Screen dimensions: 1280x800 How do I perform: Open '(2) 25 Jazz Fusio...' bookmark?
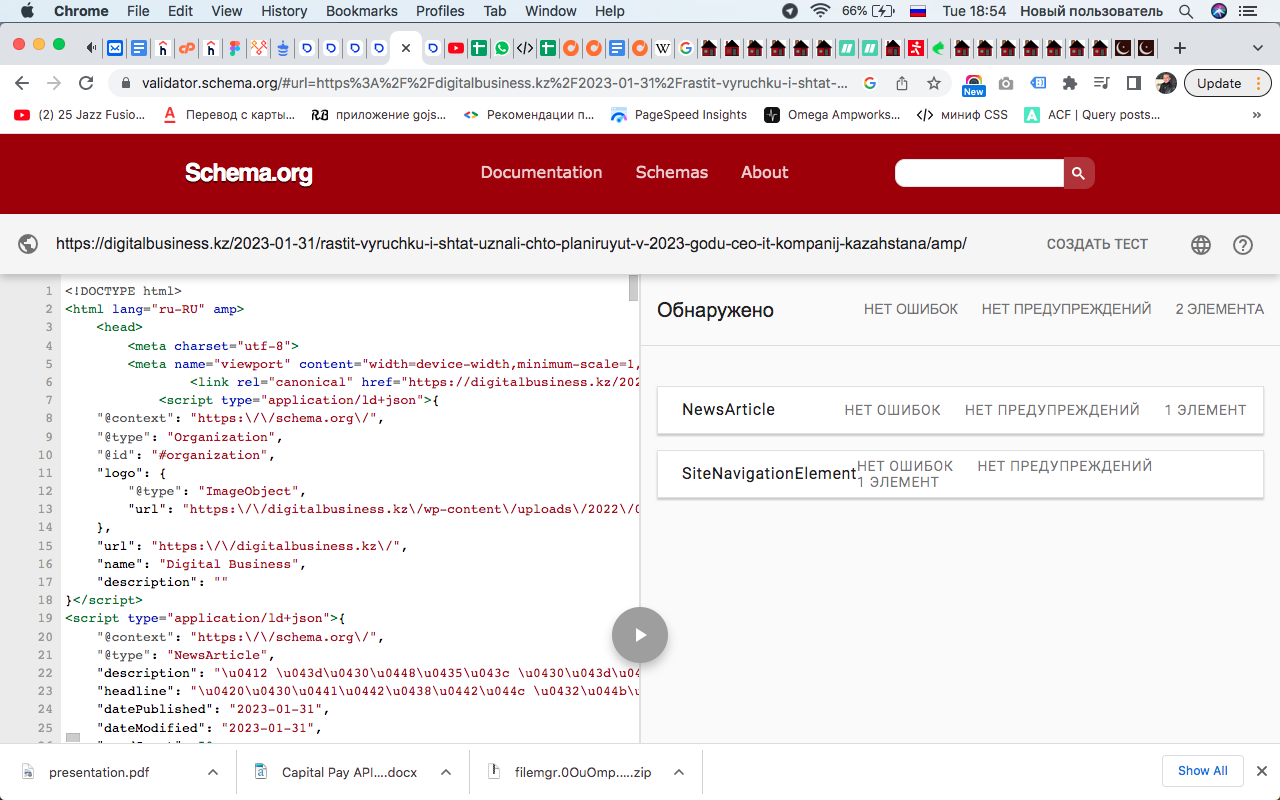click(x=80, y=115)
